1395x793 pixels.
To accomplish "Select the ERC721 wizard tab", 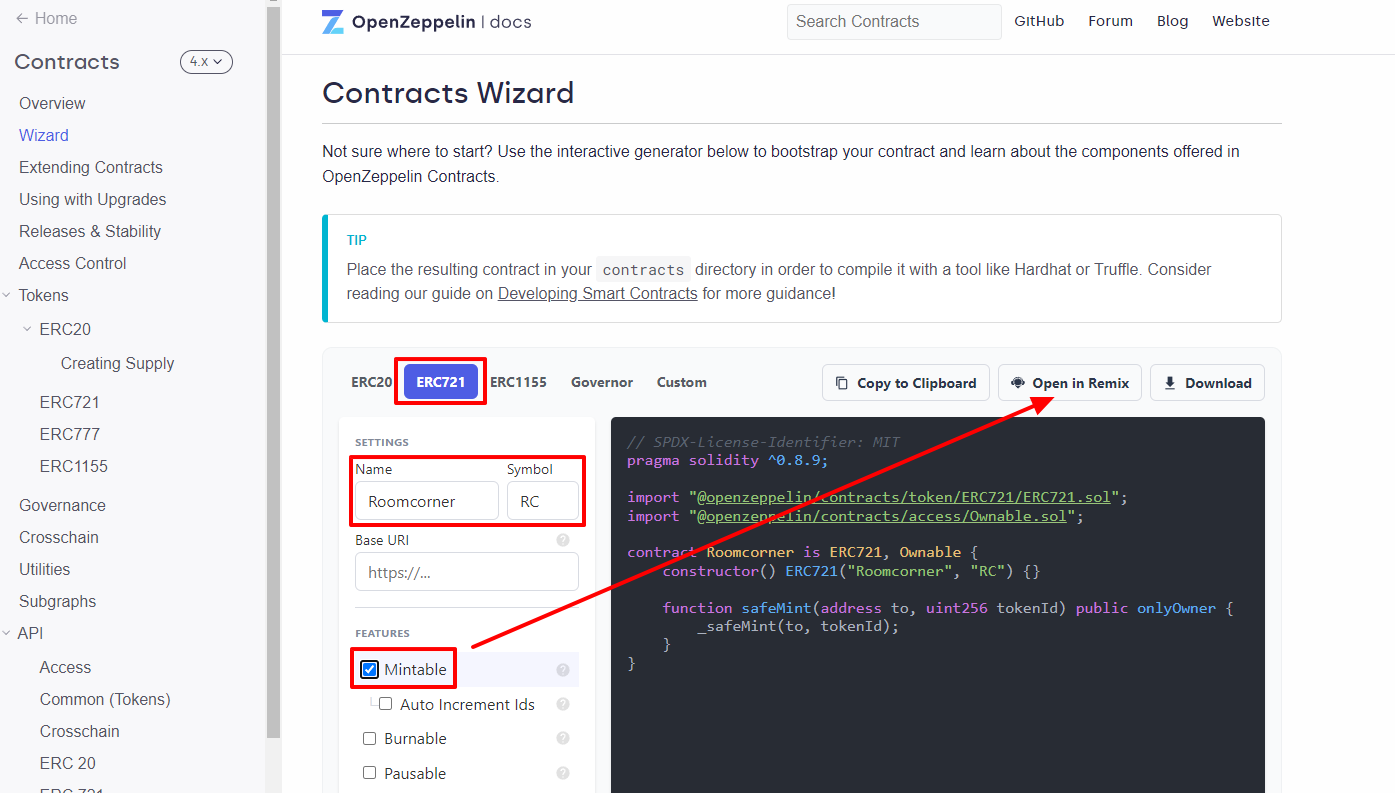I will click(x=441, y=382).
